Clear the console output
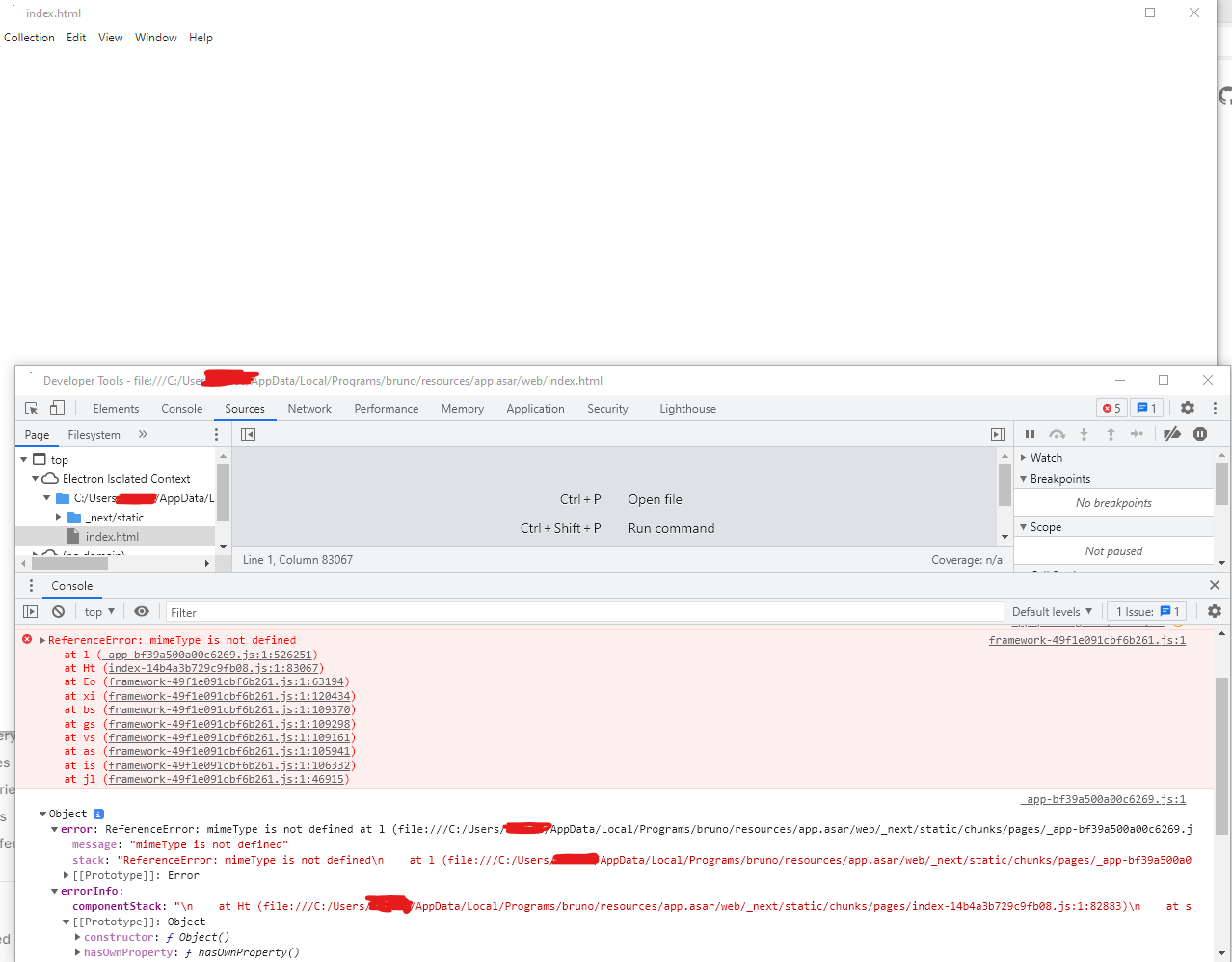Screen dimensions: 1232x962 coord(58,611)
